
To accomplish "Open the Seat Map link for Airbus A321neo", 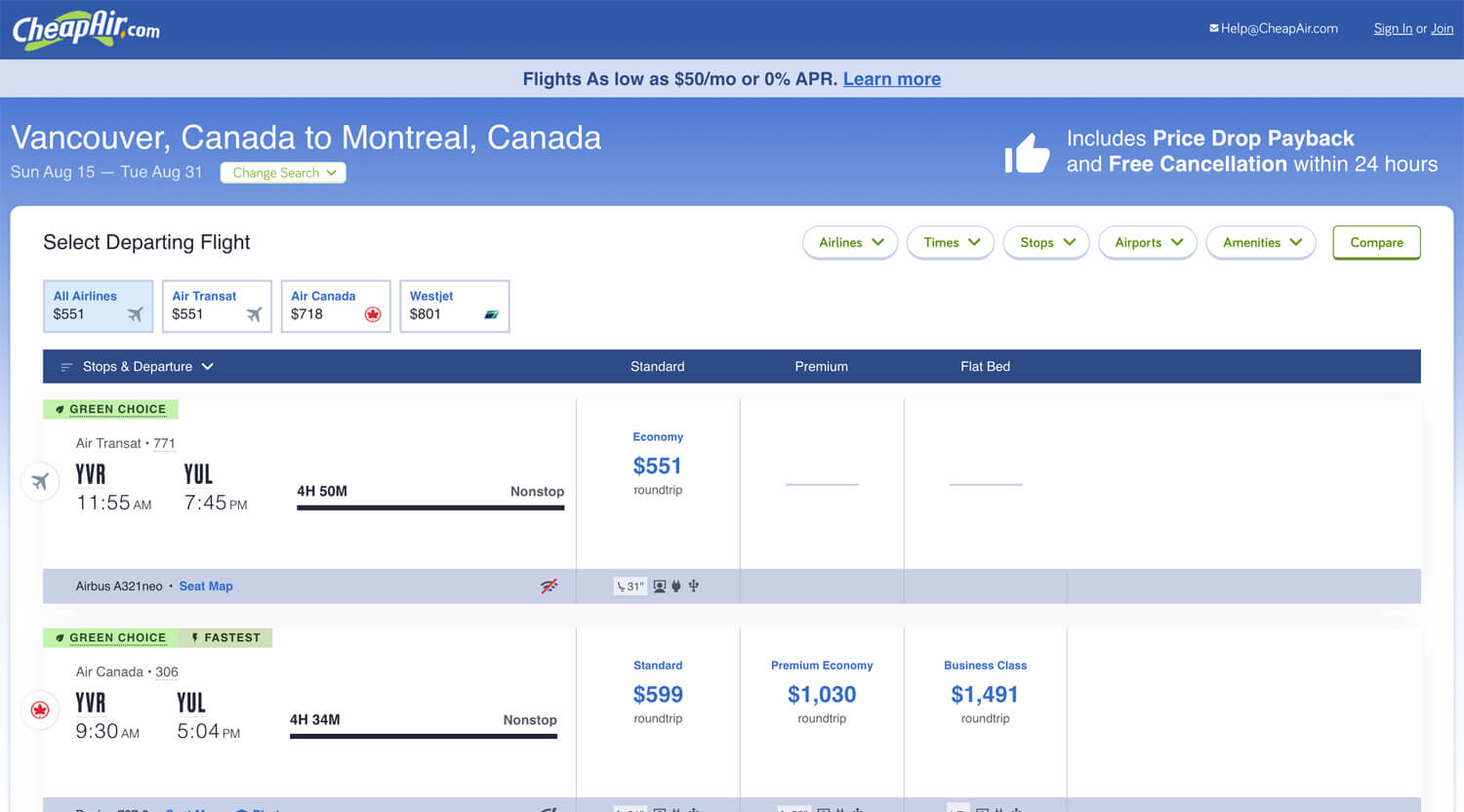I will [x=206, y=586].
